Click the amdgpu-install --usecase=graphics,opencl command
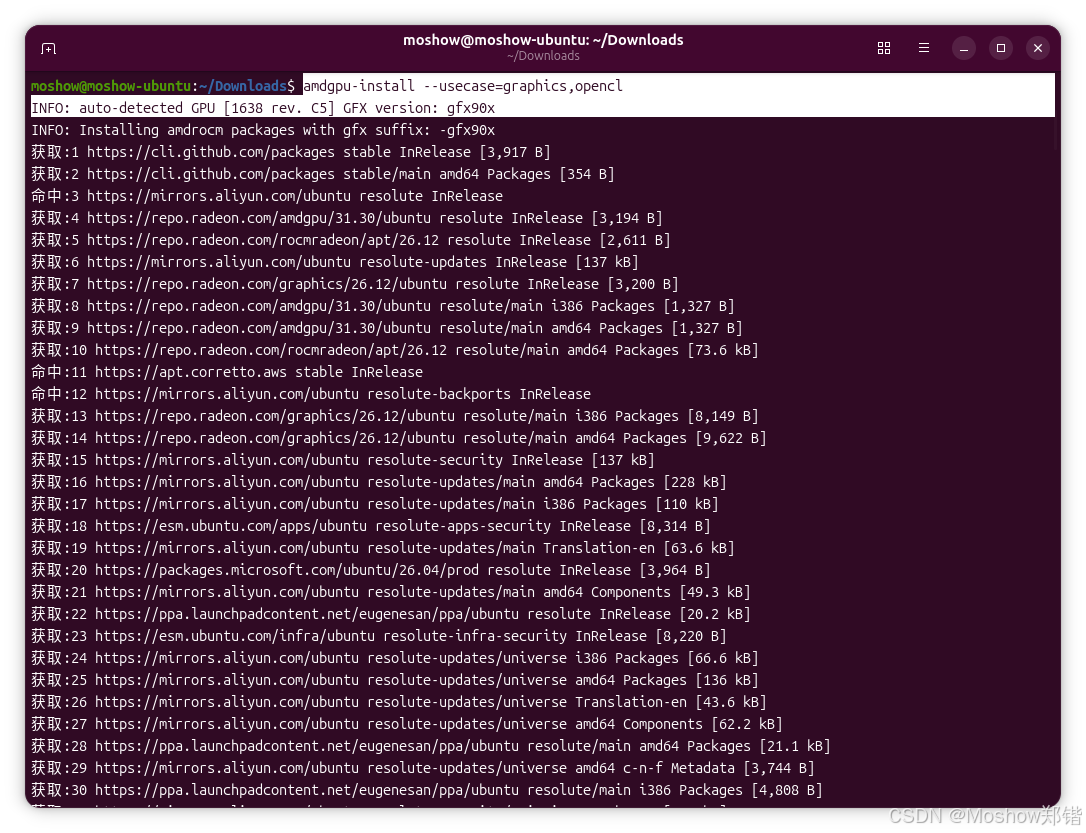The height and width of the screenshot is (833, 1086). click(463, 86)
